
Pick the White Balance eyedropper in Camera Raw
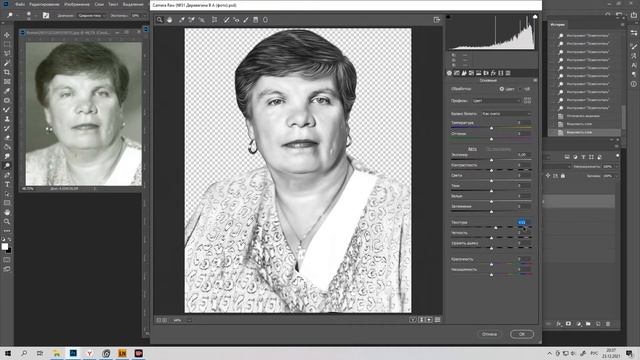(x=182, y=20)
